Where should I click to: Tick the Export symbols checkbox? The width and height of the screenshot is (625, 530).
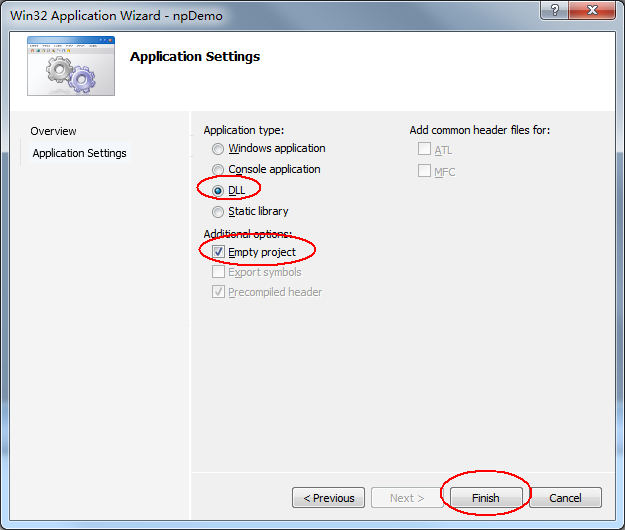click(218, 272)
